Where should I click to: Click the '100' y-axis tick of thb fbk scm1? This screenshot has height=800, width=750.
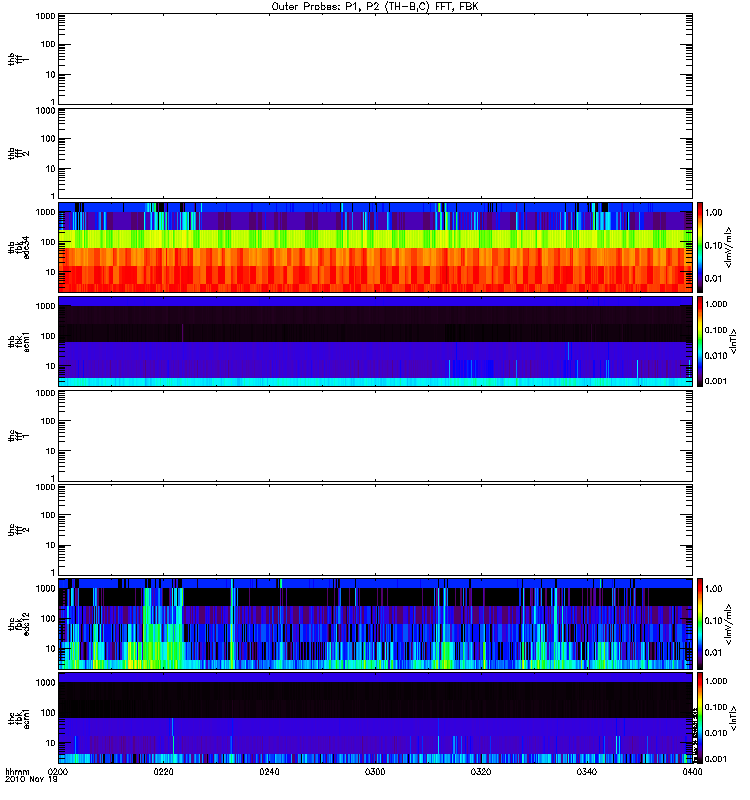click(48, 336)
